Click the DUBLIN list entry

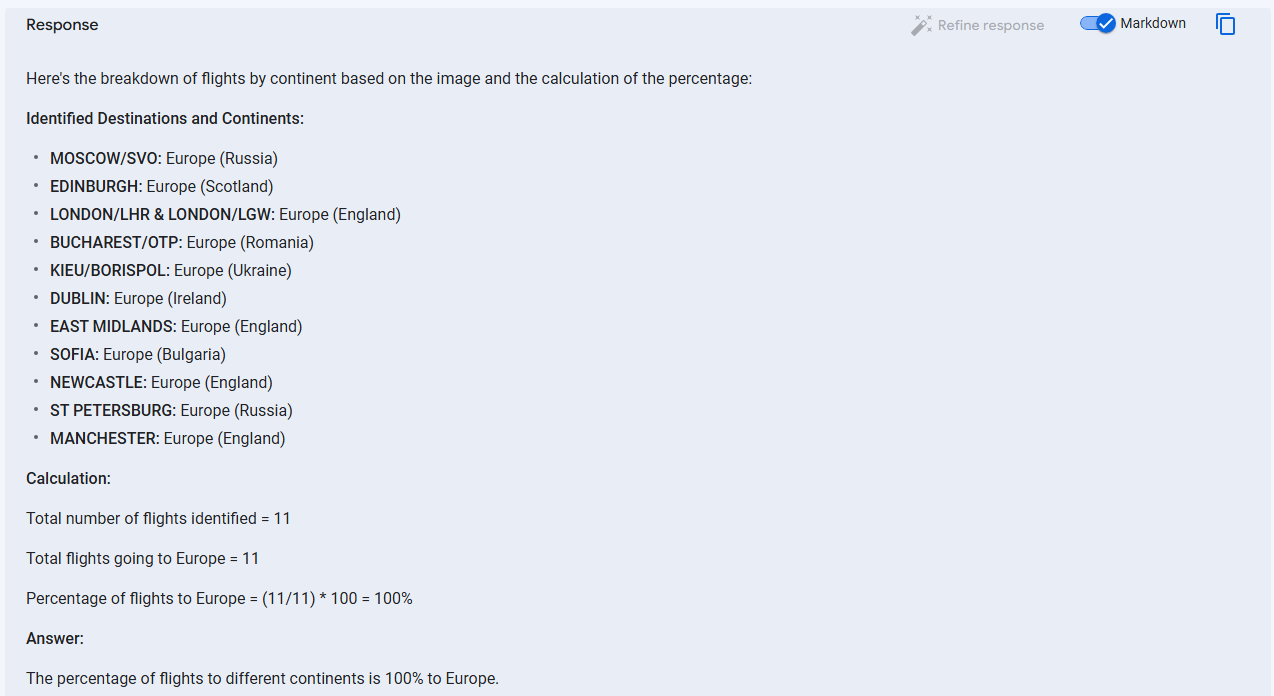coord(138,298)
